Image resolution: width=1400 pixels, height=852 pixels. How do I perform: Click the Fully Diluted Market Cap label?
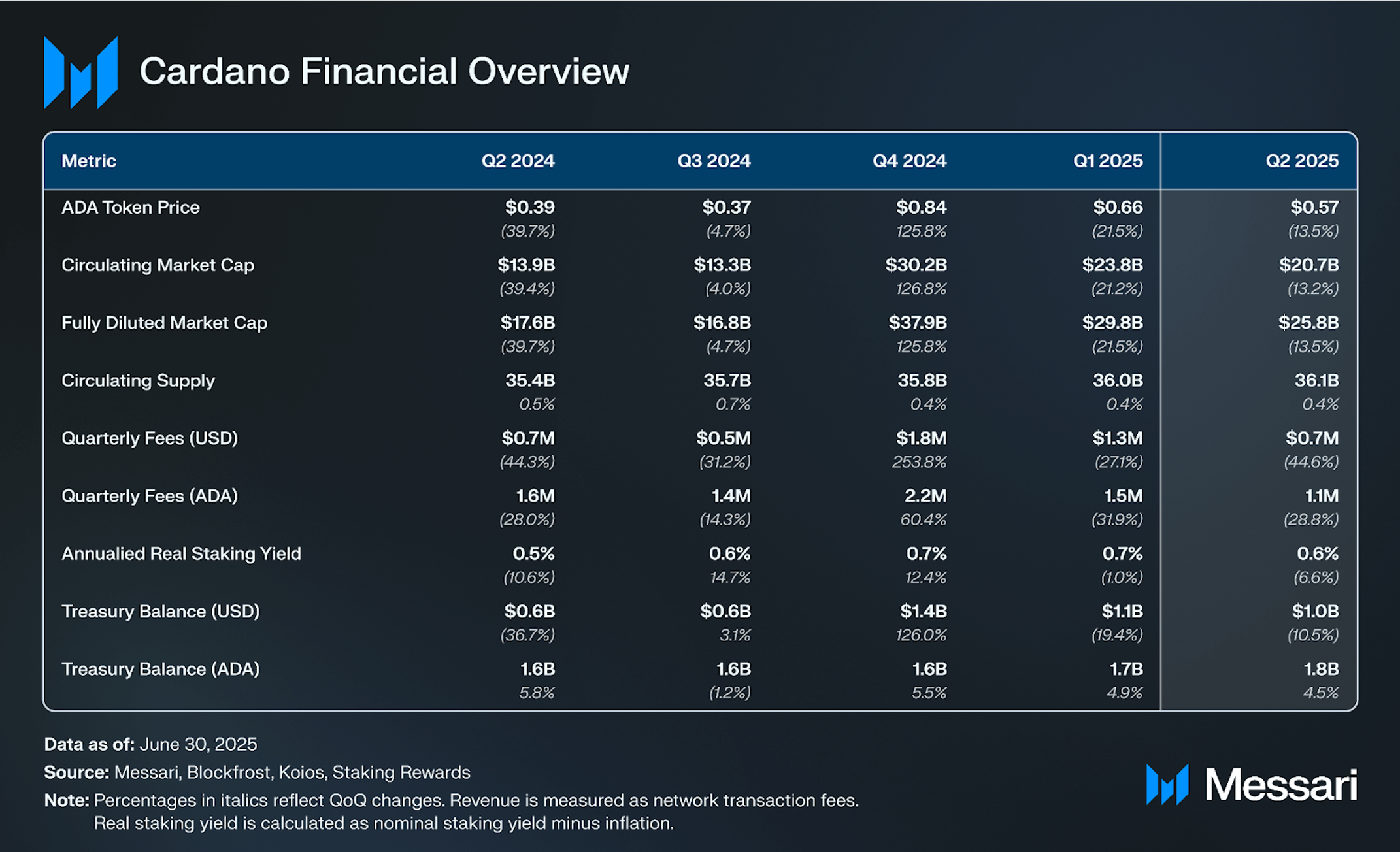tap(164, 323)
